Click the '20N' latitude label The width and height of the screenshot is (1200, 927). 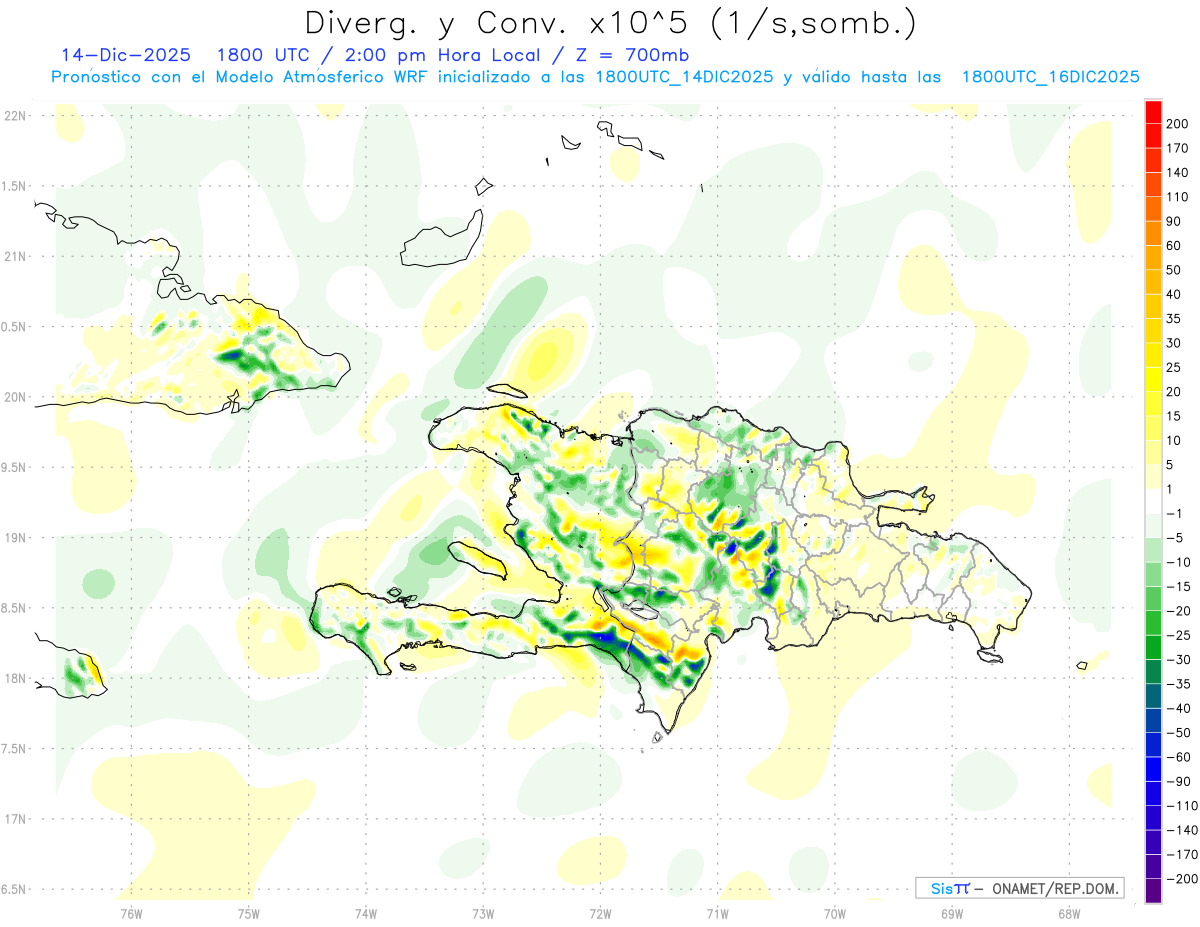coord(14,397)
